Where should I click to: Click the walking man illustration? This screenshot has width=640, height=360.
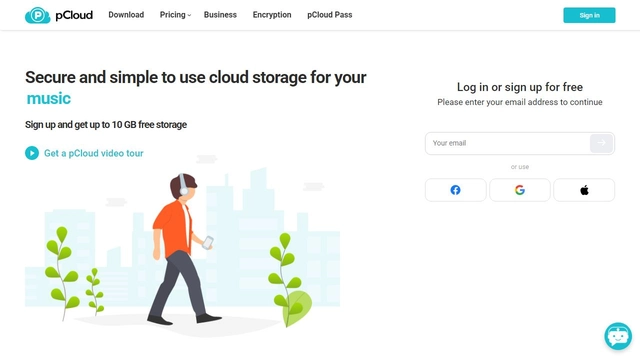pyautogui.click(x=184, y=249)
